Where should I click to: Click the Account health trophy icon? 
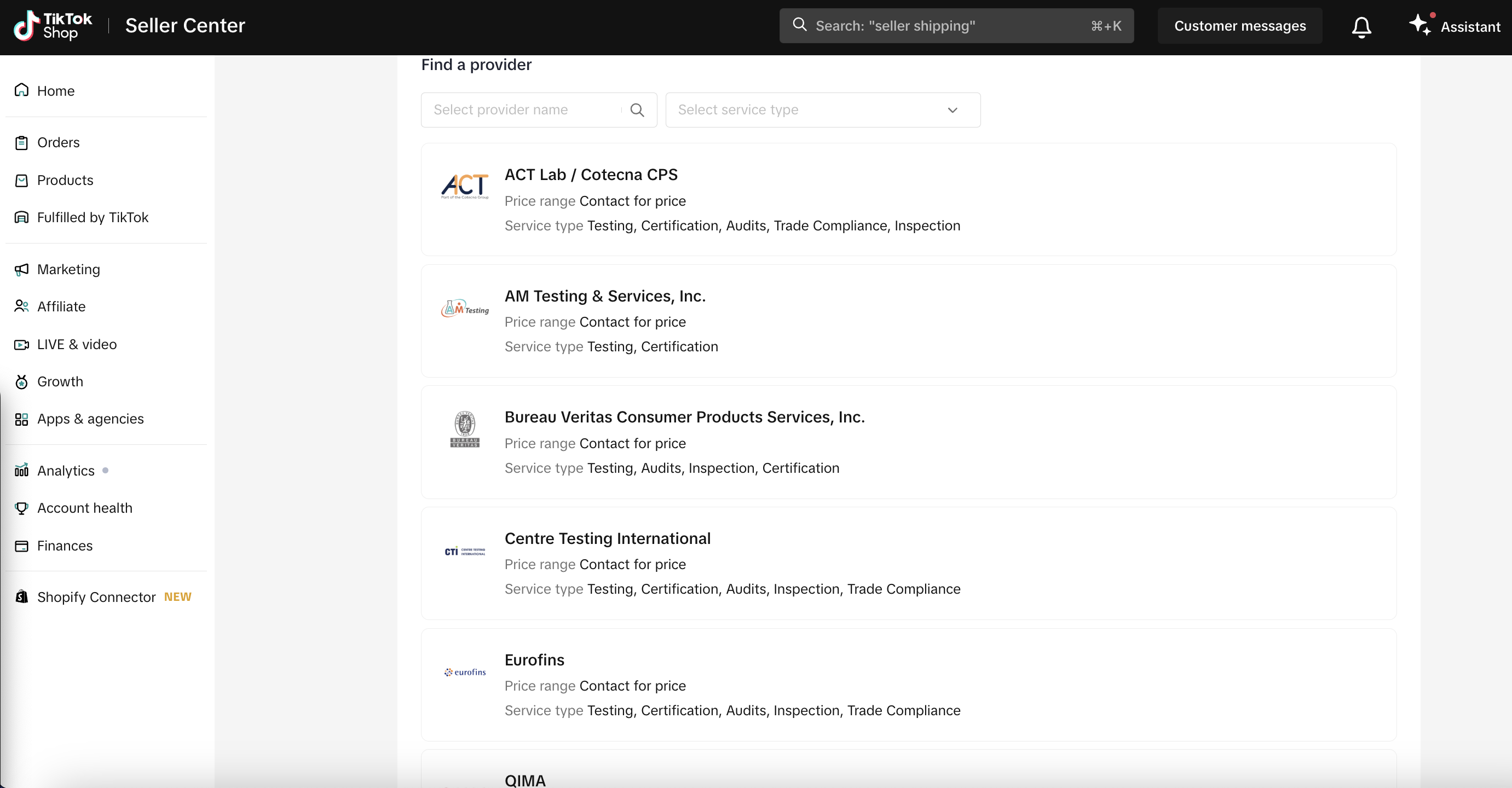22,508
